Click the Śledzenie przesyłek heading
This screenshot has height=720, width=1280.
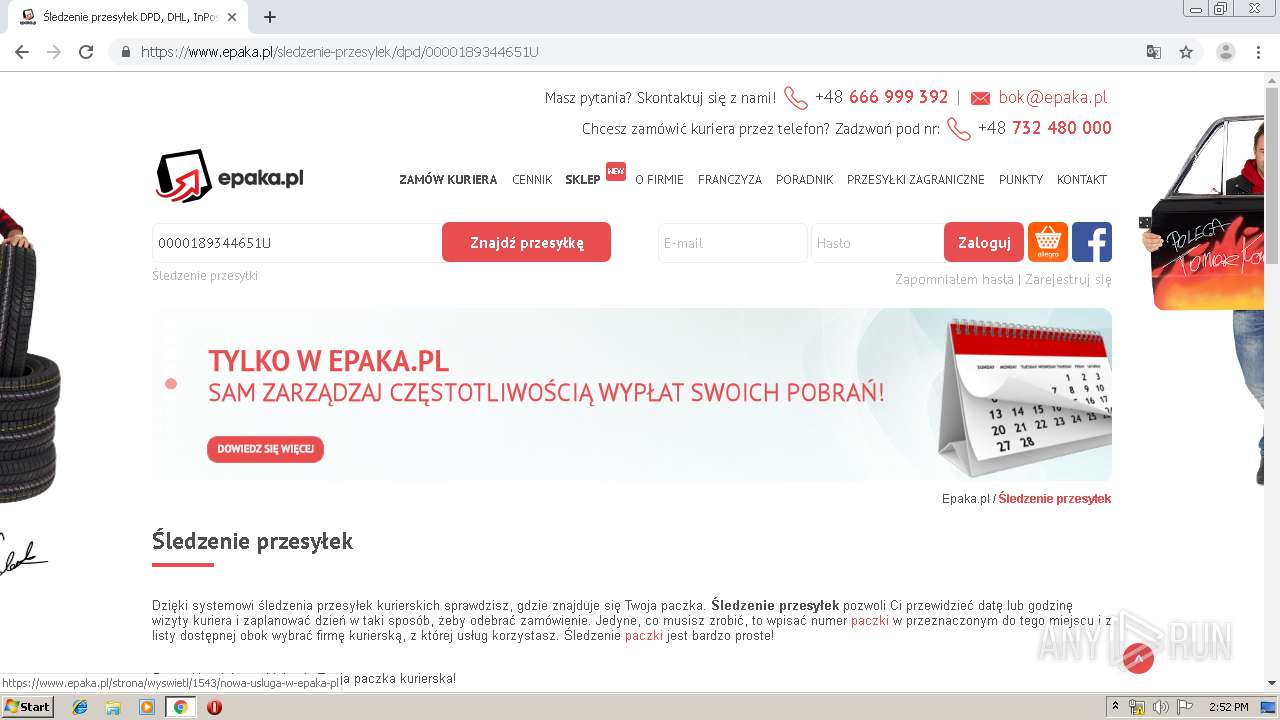tap(252, 541)
